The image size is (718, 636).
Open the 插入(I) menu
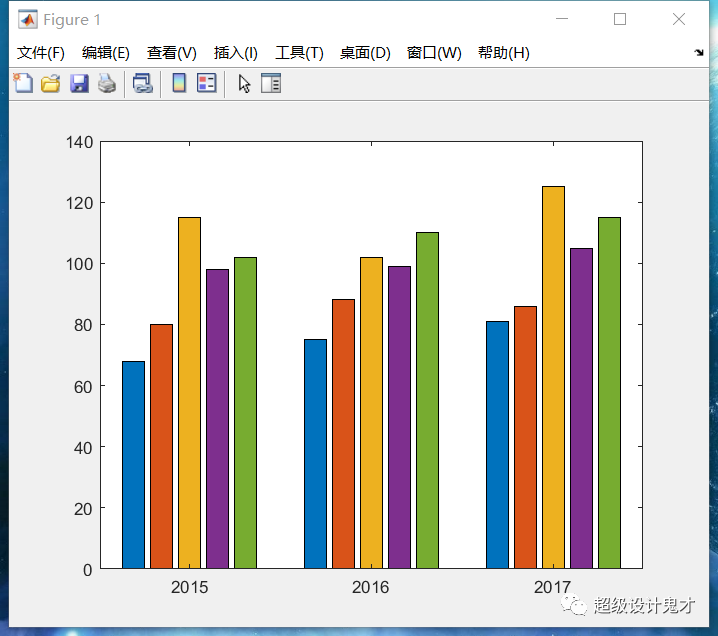[236, 53]
